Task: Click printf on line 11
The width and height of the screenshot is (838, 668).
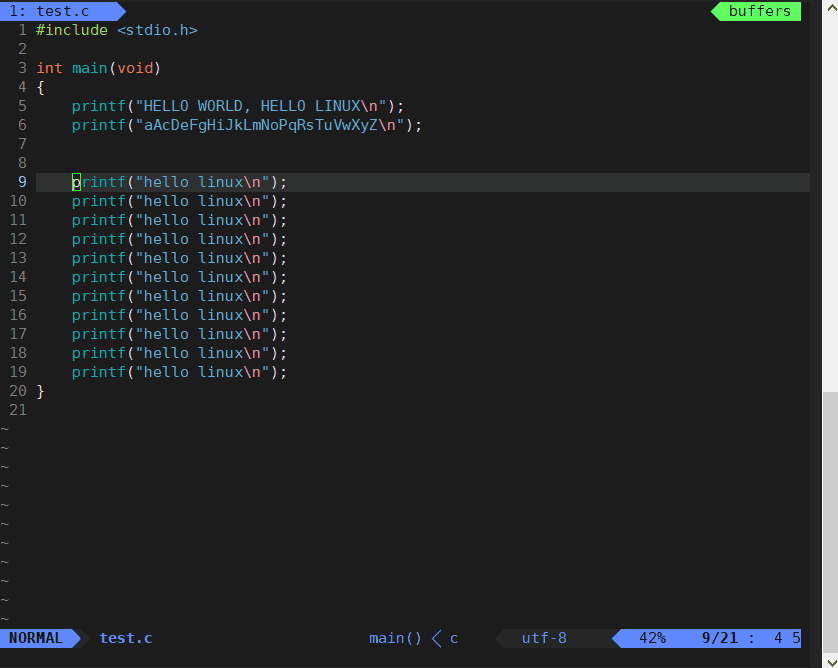Action: [99, 220]
